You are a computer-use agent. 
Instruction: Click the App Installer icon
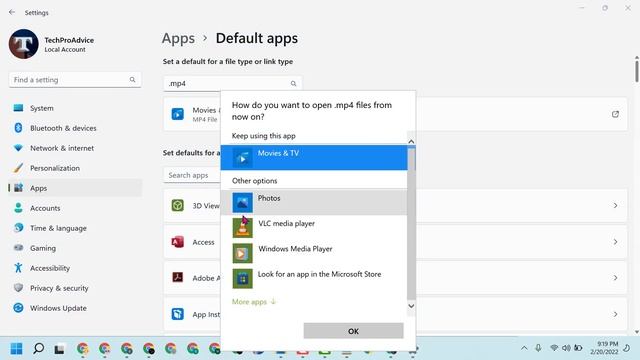pos(178,314)
